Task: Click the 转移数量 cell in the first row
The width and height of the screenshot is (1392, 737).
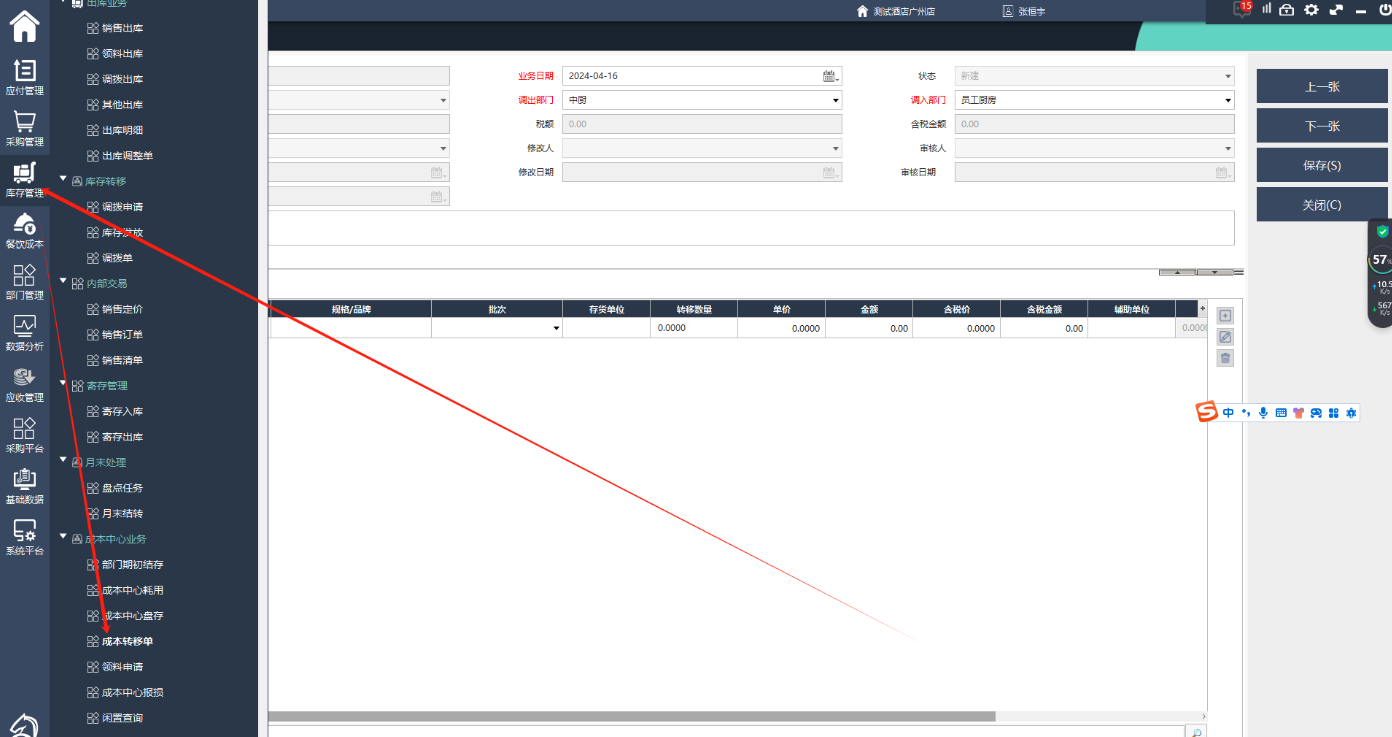Action: (x=693, y=328)
